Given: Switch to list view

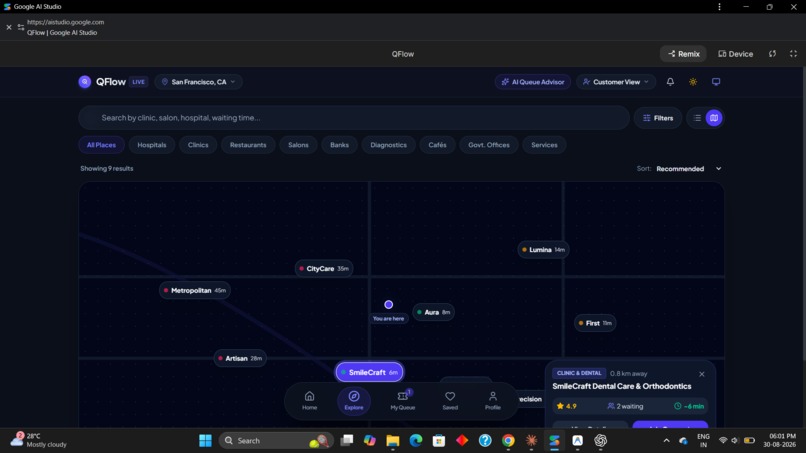Looking at the screenshot, I should click(x=697, y=118).
